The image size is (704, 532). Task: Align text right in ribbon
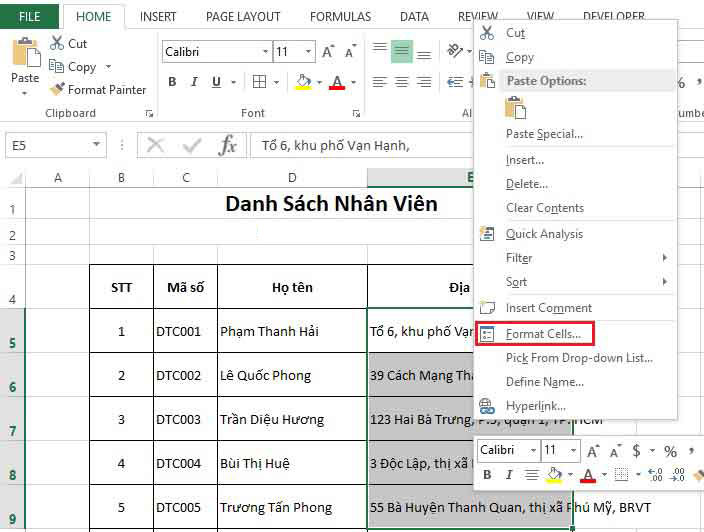[x=424, y=82]
